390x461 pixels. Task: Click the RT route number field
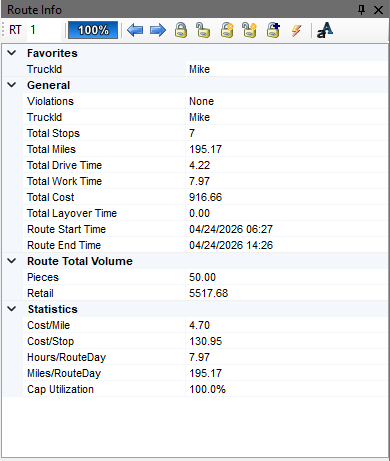click(x=45, y=30)
